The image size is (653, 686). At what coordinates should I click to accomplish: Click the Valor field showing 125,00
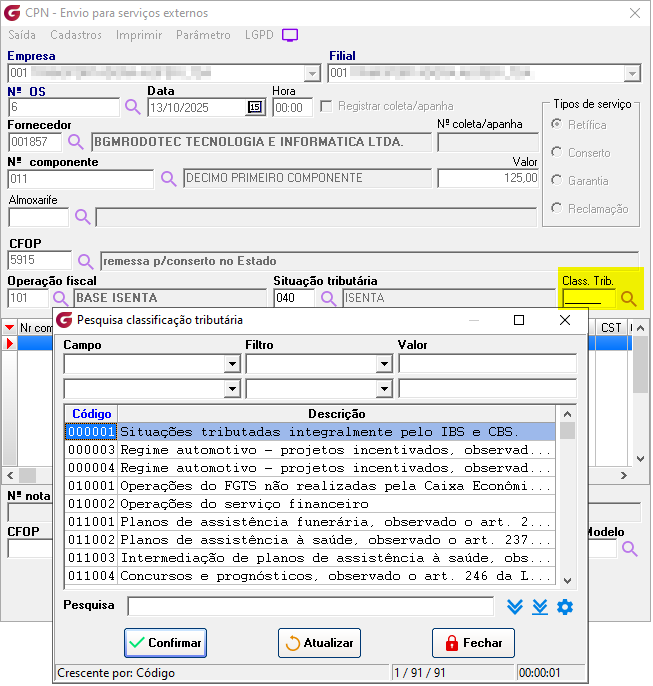[488, 178]
